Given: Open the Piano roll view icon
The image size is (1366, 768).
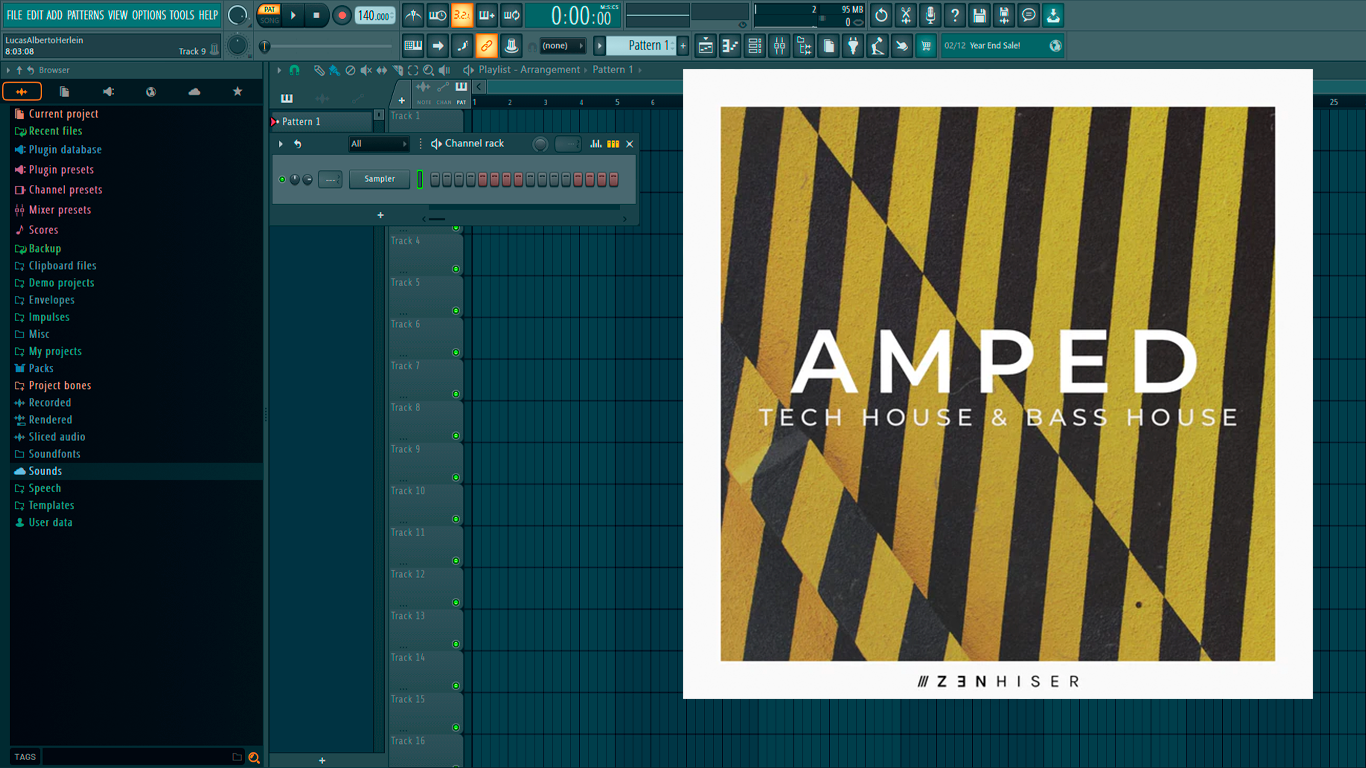Looking at the screenshot, I should click(730, 45).
